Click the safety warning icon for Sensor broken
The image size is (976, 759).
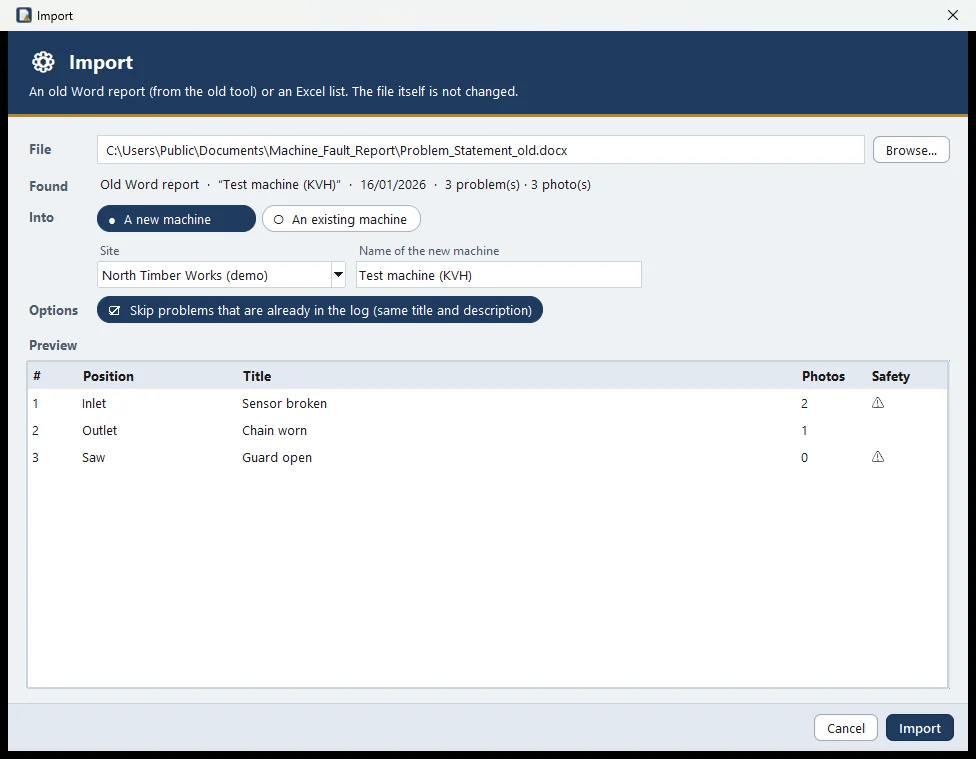tap(878, 403)
